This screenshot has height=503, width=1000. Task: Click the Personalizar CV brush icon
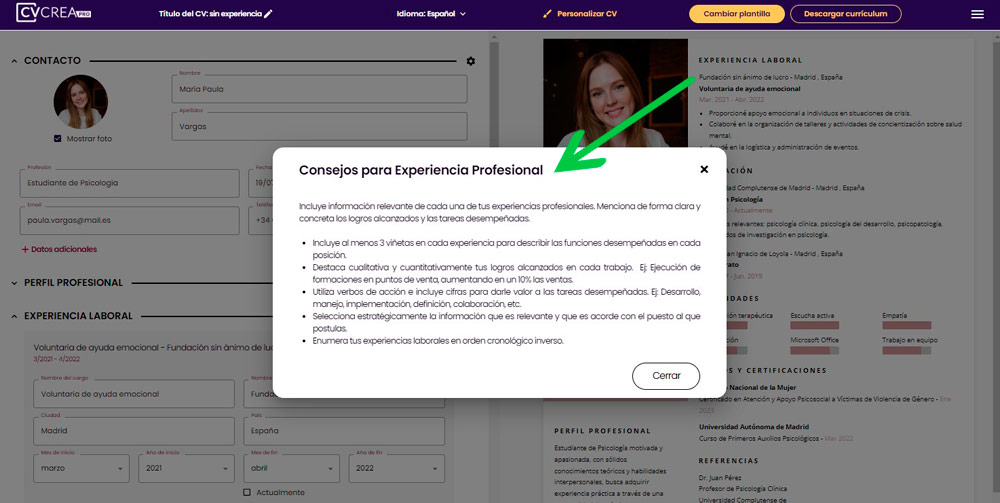point(547,13)
